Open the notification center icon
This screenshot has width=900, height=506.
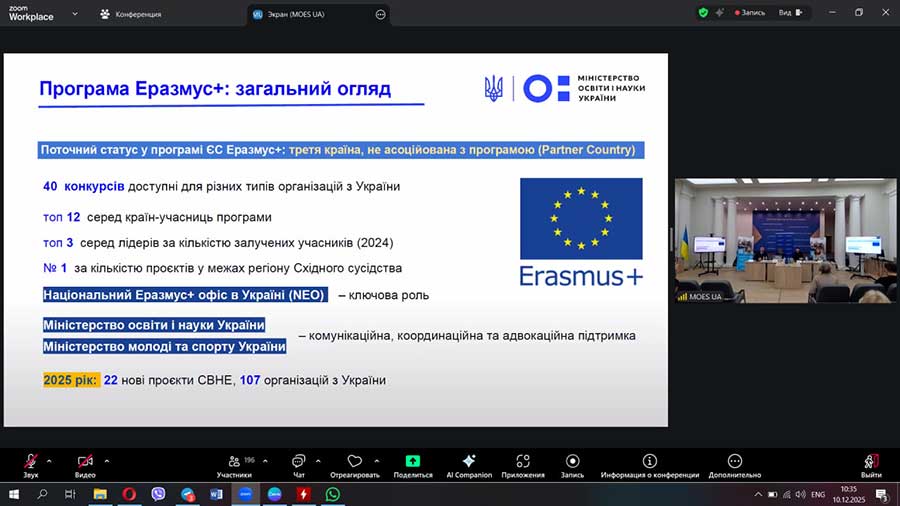[882, 495]
